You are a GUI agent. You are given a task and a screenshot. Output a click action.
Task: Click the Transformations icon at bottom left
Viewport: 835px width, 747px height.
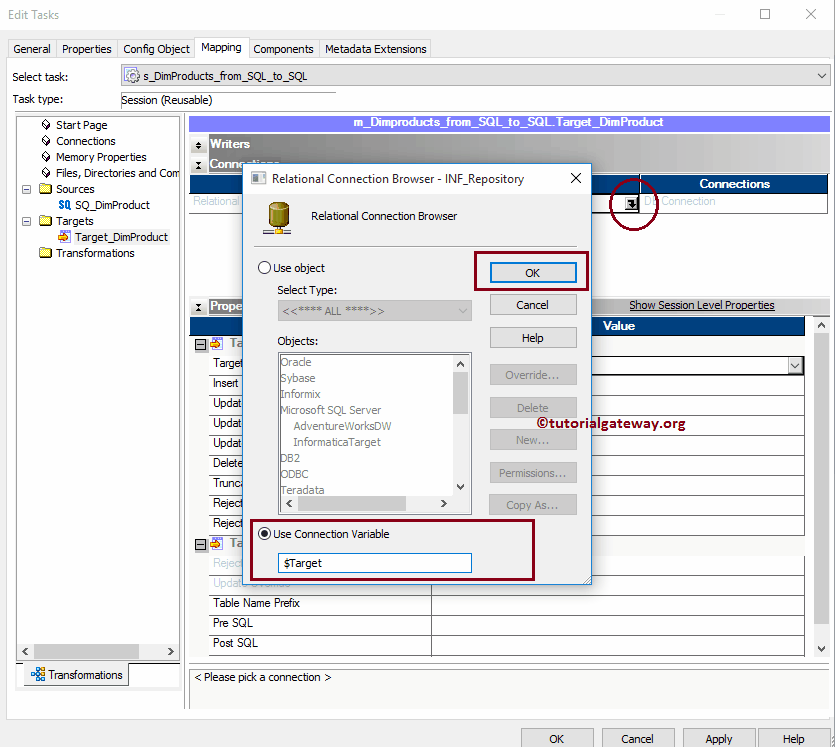point(38,675)
